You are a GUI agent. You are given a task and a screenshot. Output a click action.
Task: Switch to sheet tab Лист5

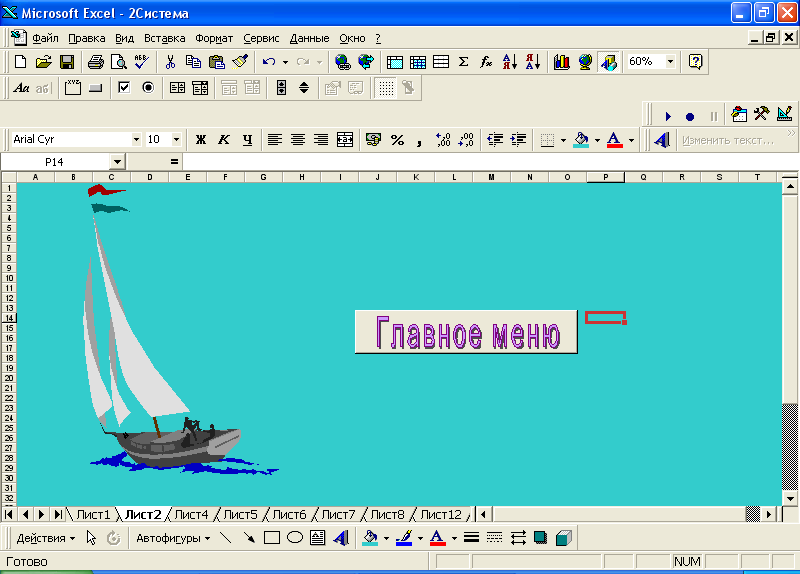[240, 514]
